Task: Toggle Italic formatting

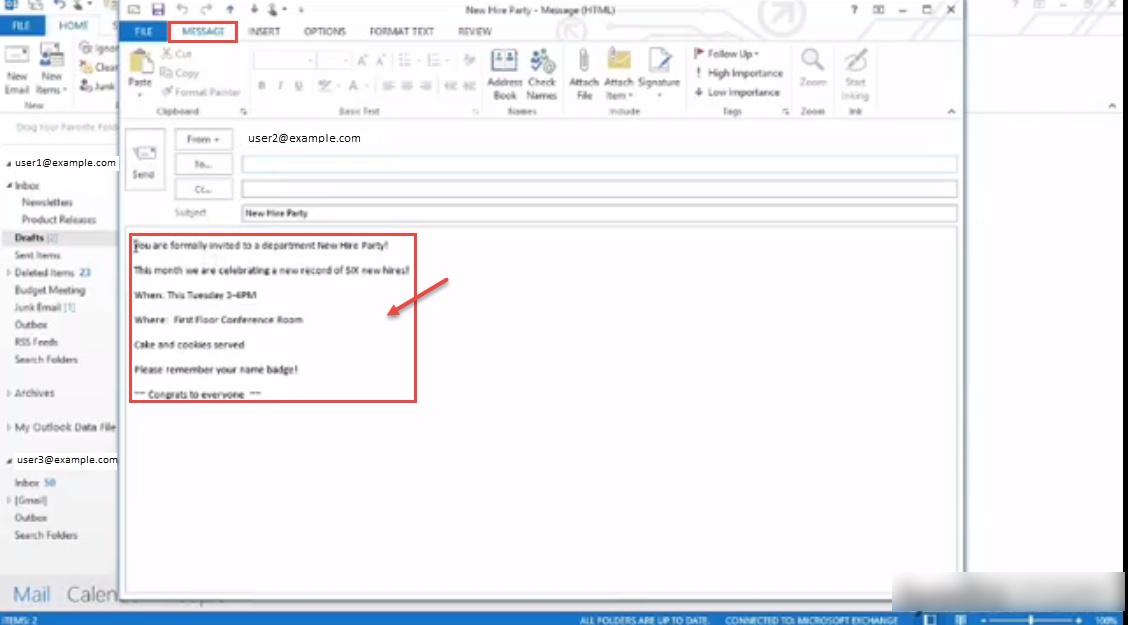Action: [x=280, y=86]
